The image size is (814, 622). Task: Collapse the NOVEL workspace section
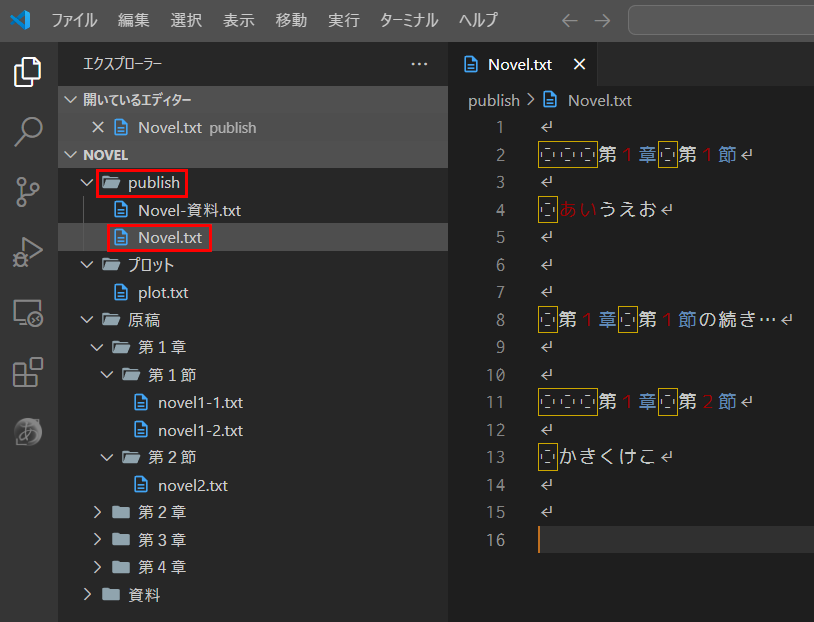(x=71, y=155)
